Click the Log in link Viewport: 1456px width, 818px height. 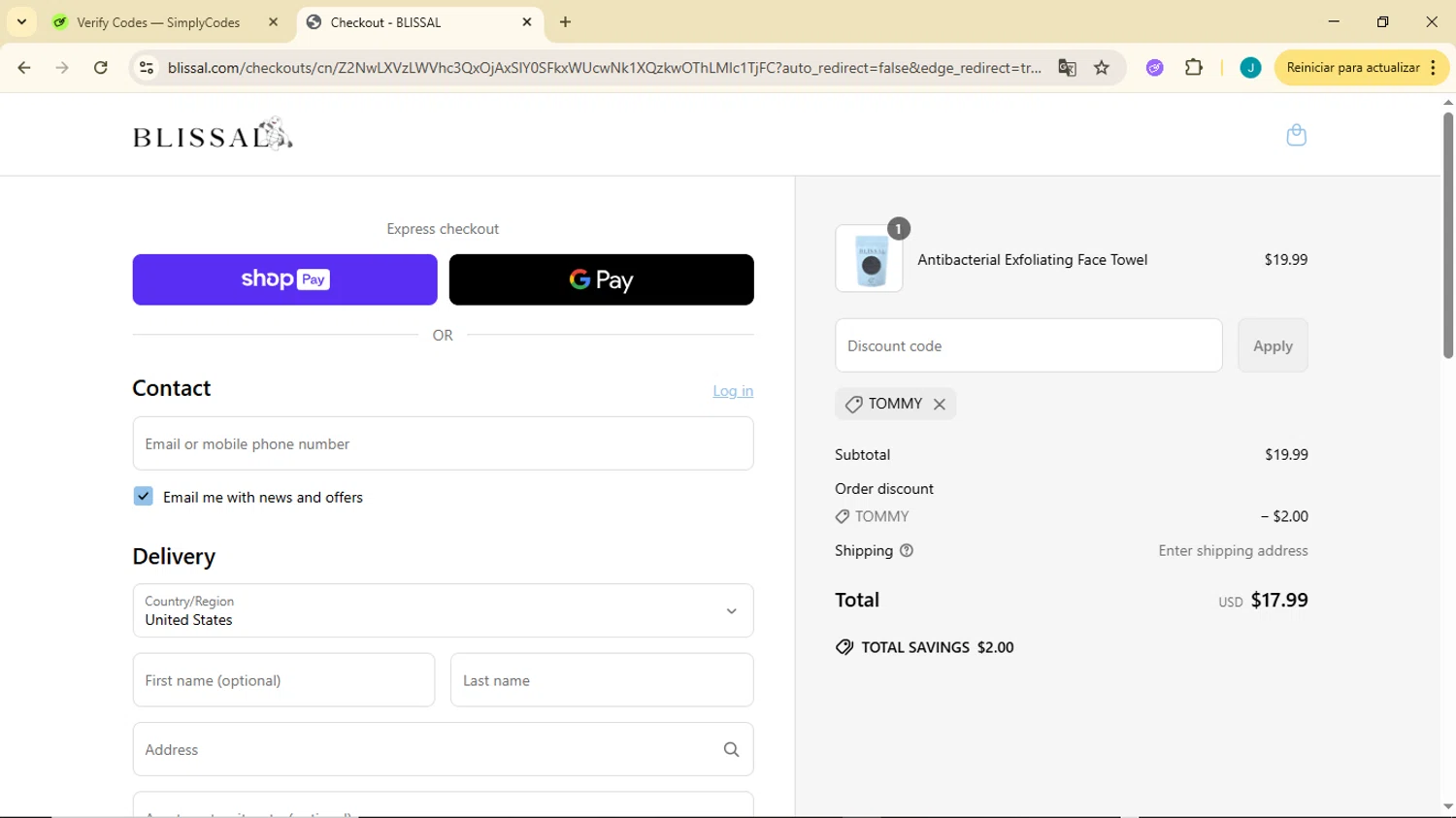(733, 391)
